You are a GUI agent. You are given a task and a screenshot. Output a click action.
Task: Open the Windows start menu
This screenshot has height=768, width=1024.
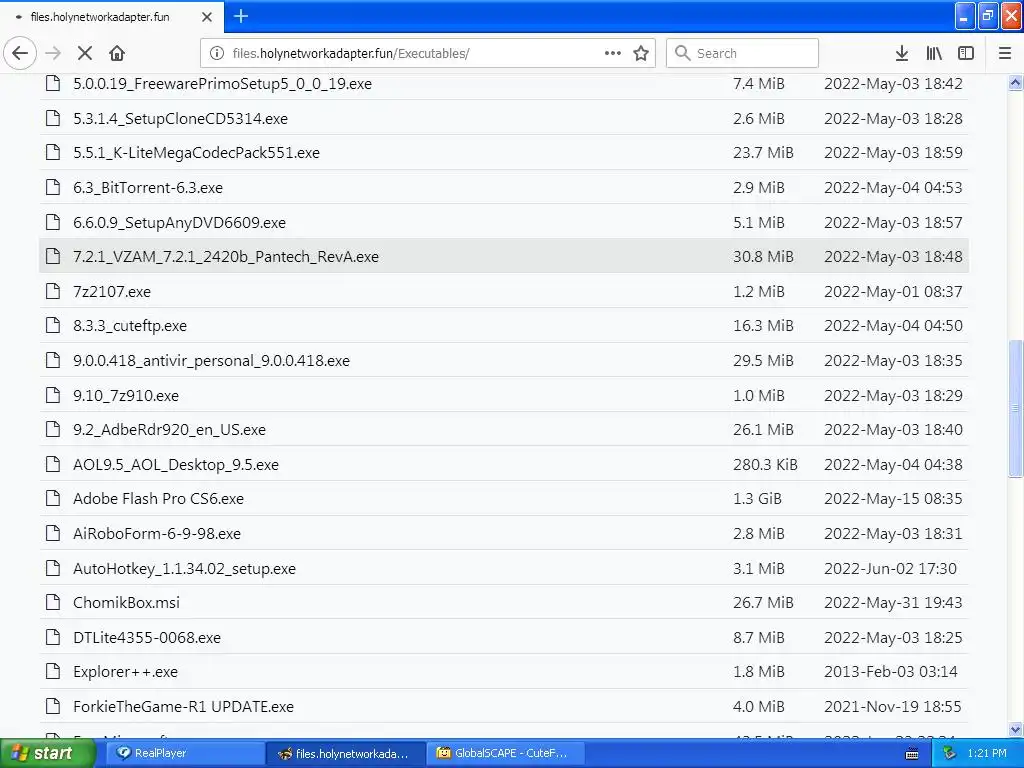pos(48,753)
